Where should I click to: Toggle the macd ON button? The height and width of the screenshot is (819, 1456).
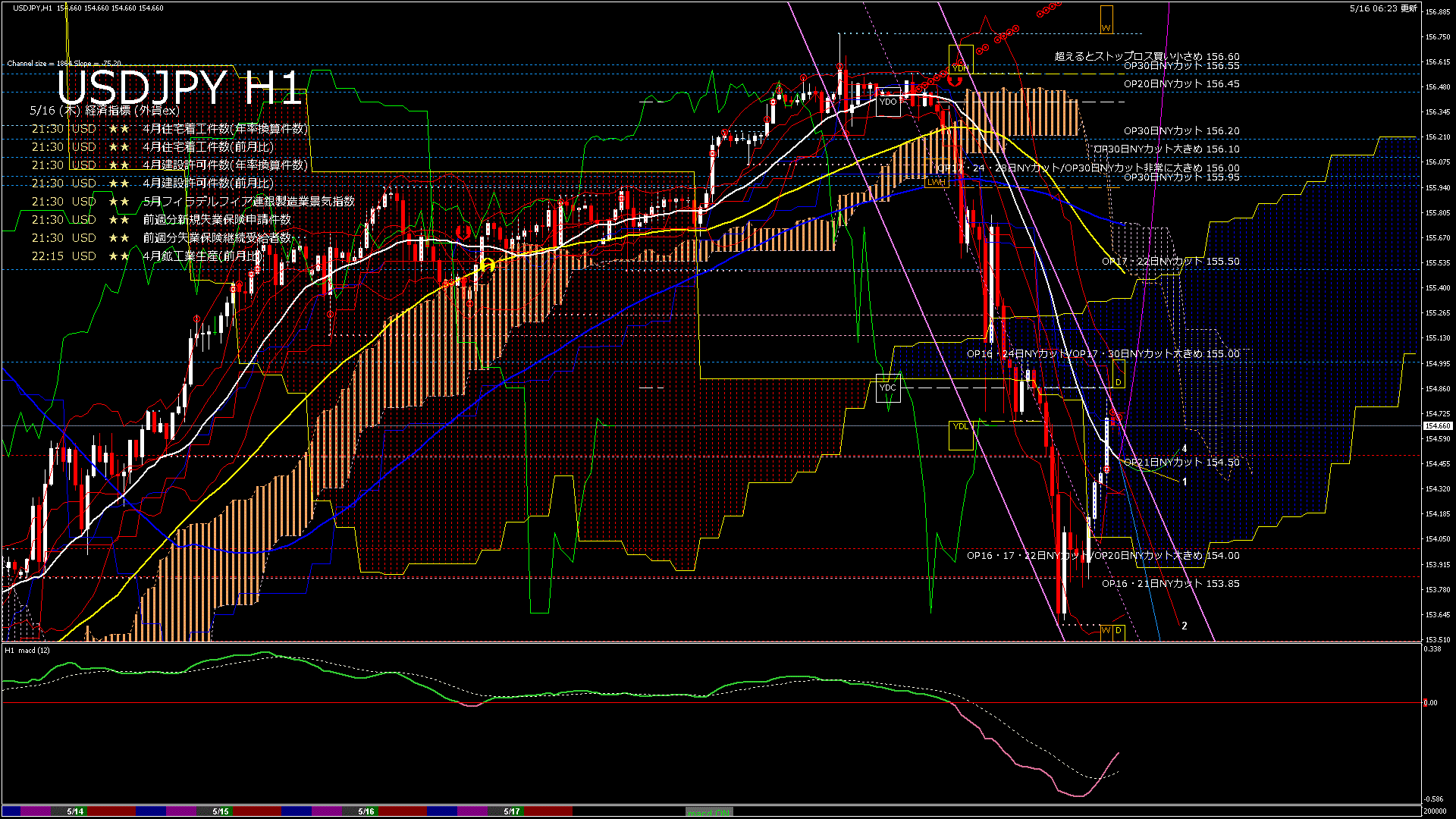pyautogui.click(x=709, y=812)
